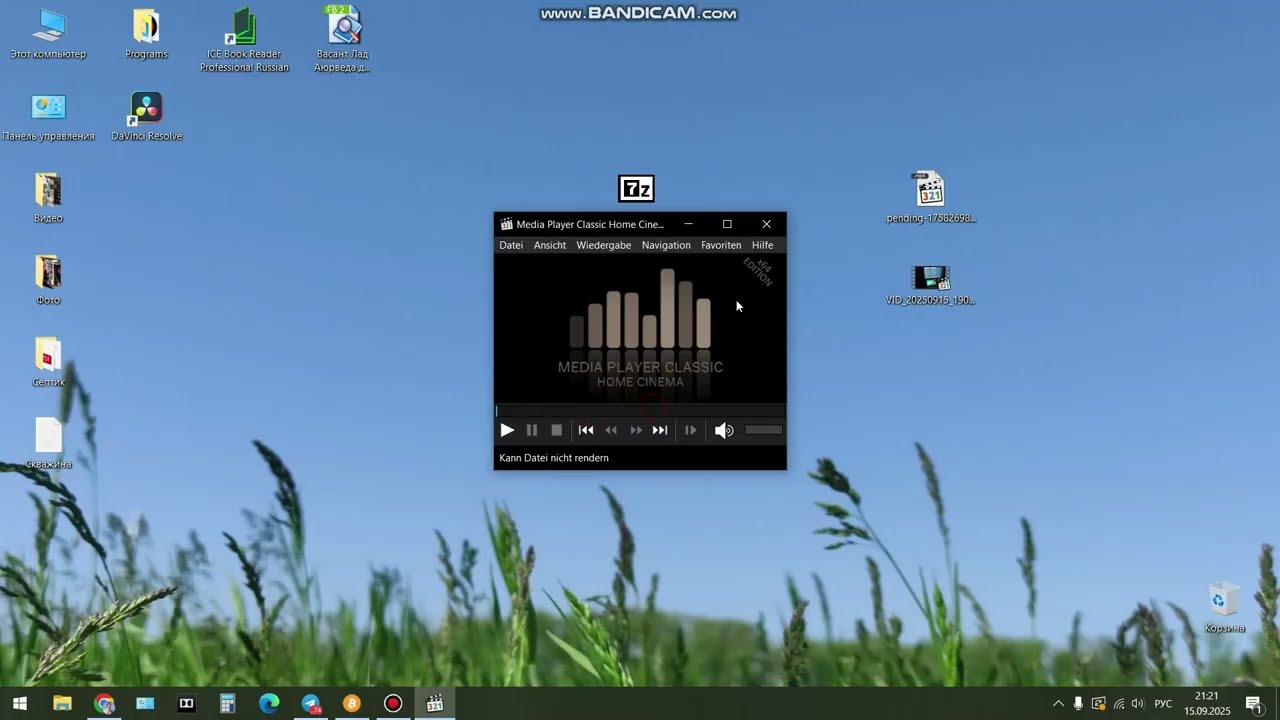Open the system volume control in the tray
This screenshot has width=1280, height=720.
[x=1137, y=704]
